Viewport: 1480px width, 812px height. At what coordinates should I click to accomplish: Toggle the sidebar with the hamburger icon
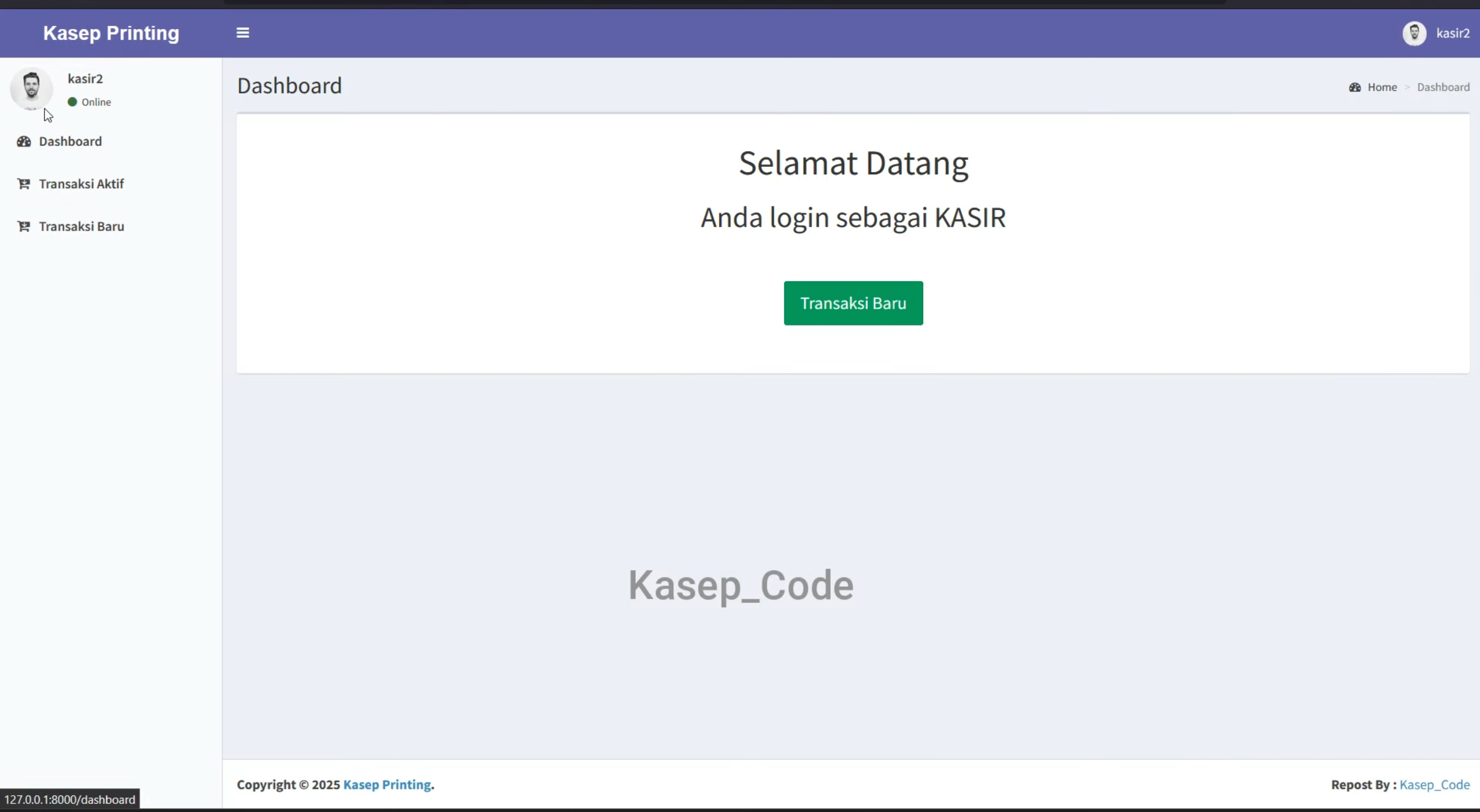coord(243,33)
